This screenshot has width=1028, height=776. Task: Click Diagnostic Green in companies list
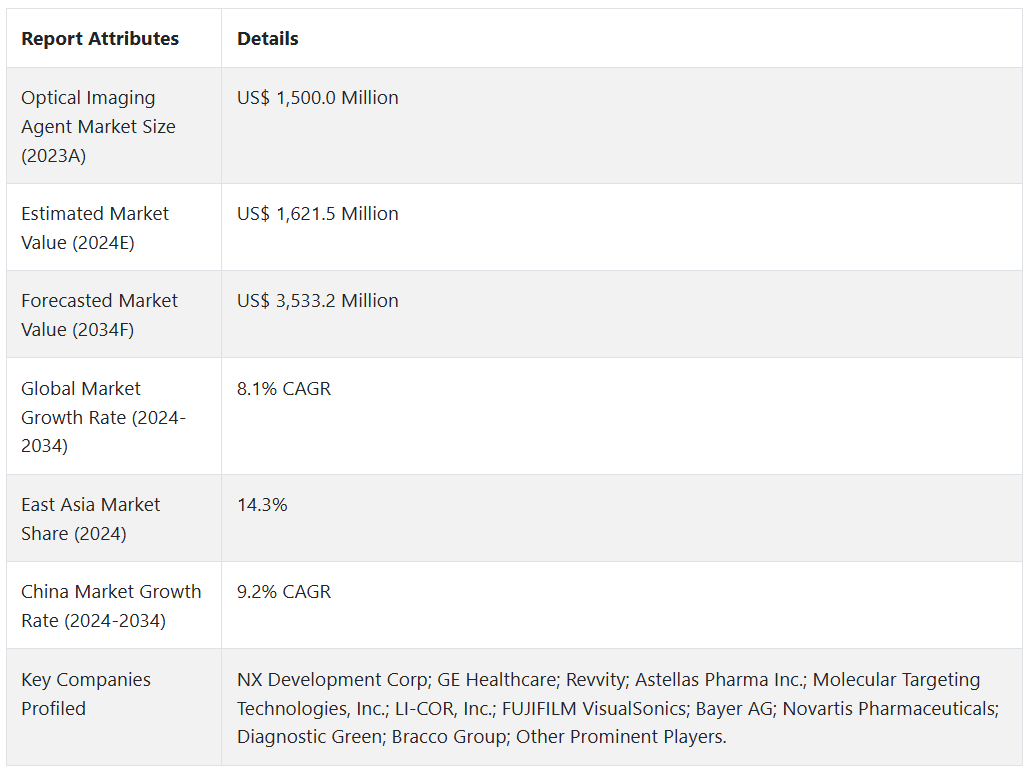click(309, 737)
